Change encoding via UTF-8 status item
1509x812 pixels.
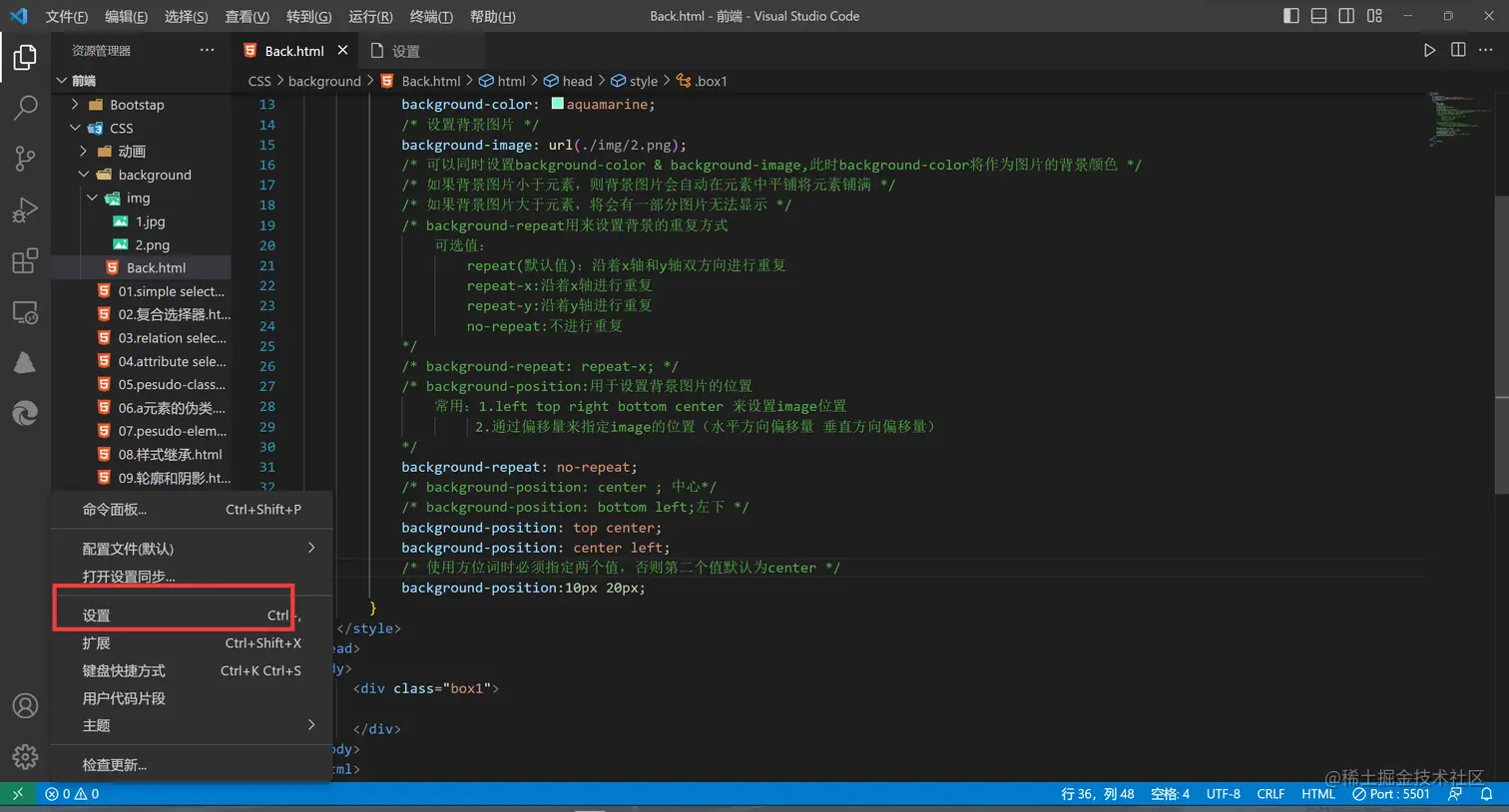[x=1224, y=794]
